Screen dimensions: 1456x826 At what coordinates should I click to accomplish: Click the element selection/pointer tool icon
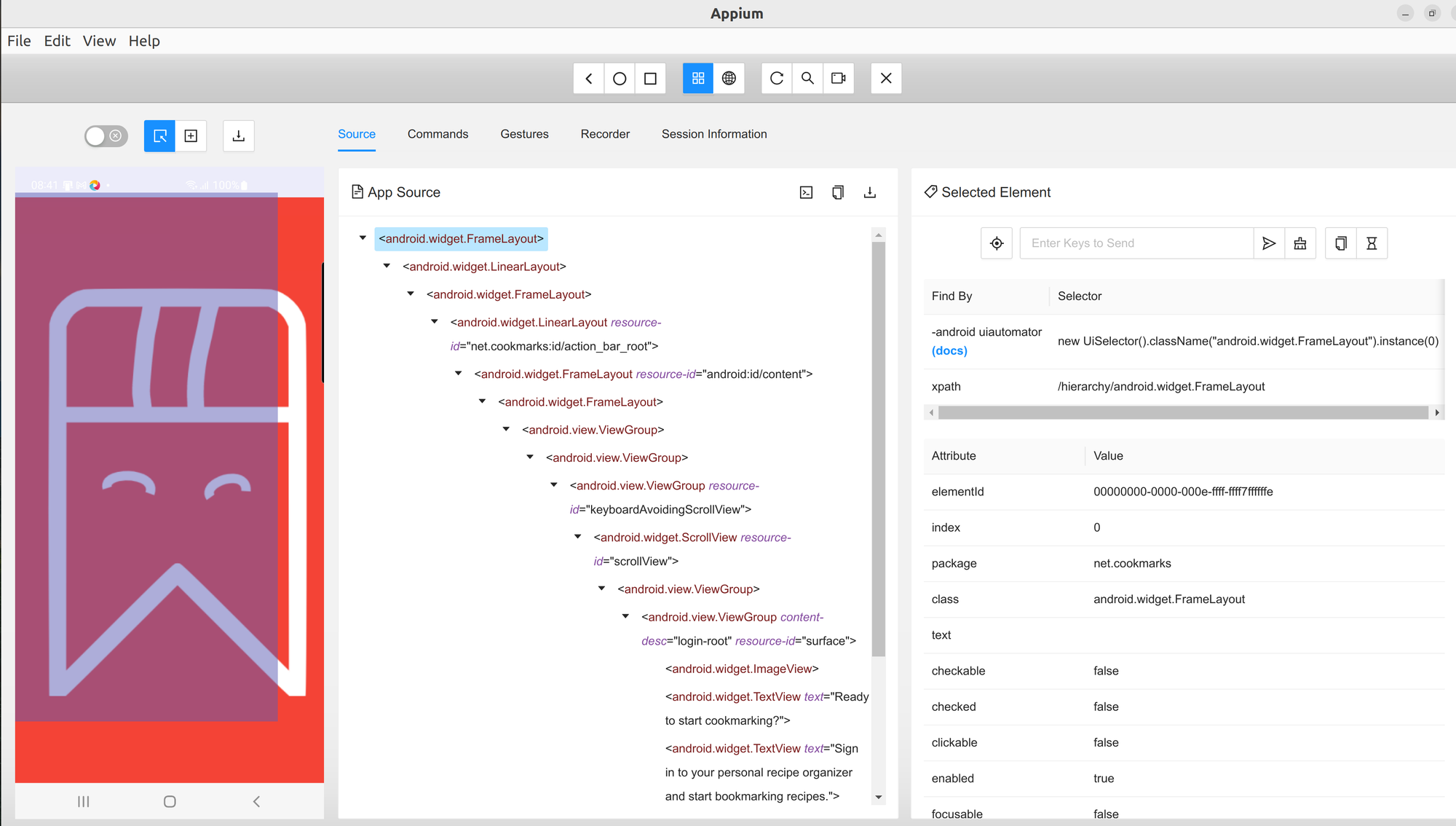pos(159,135)
